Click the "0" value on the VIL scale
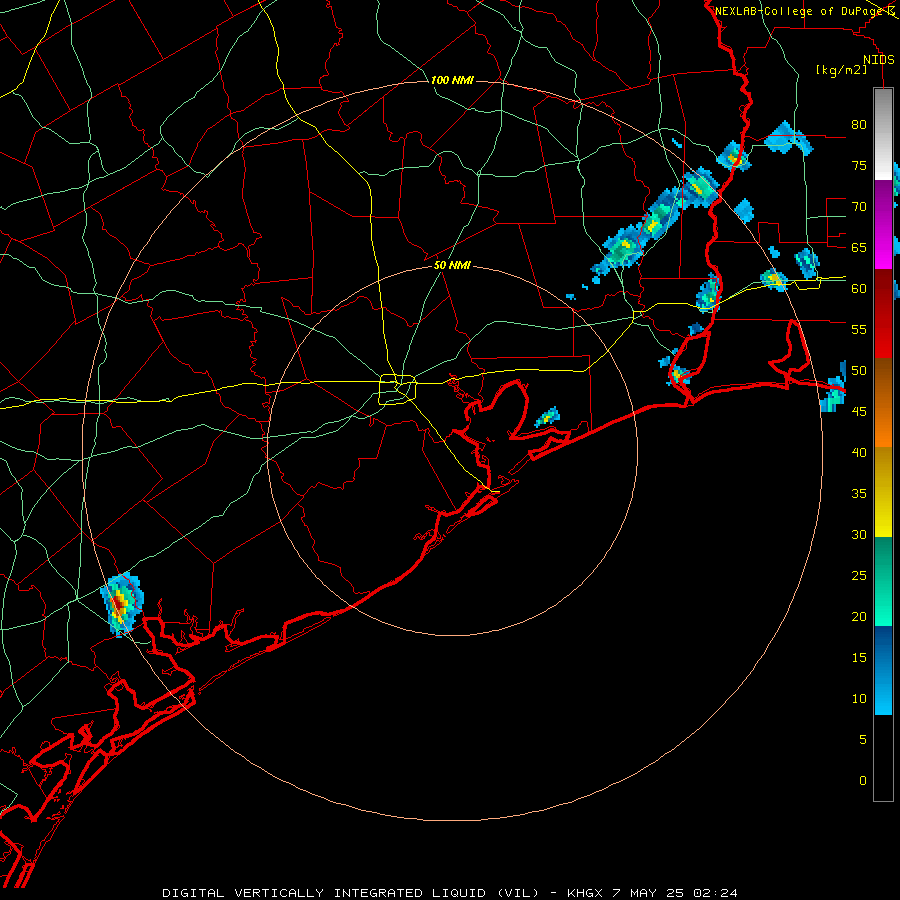Image resolution: width=900 pixels, height=900 pixels. pyautogui.click(x=863, y=781)
